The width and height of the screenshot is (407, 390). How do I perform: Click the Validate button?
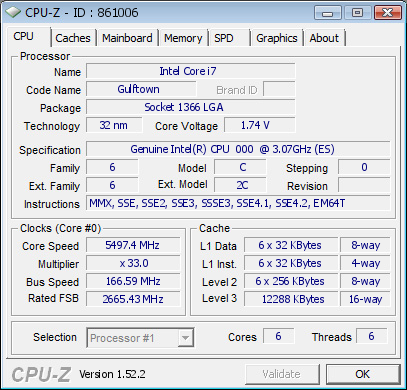pos(282,374)
